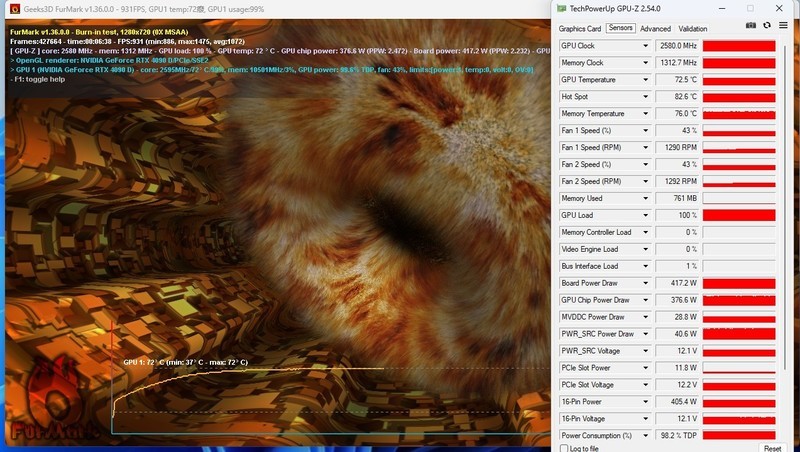Viewport: 800px width, 452px height.
Task: Click the 76.0 °C Memory Temperature value
Action: coord(677,114)
